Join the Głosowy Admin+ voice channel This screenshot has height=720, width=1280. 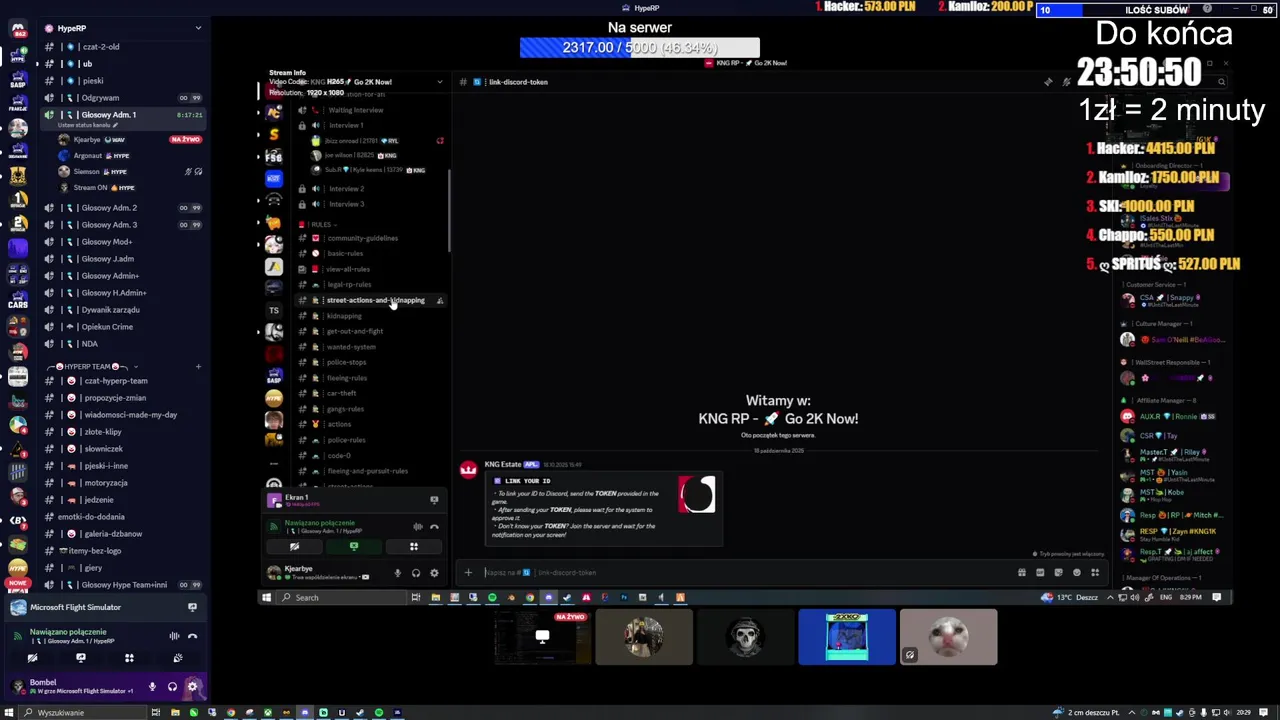(122, 276)
